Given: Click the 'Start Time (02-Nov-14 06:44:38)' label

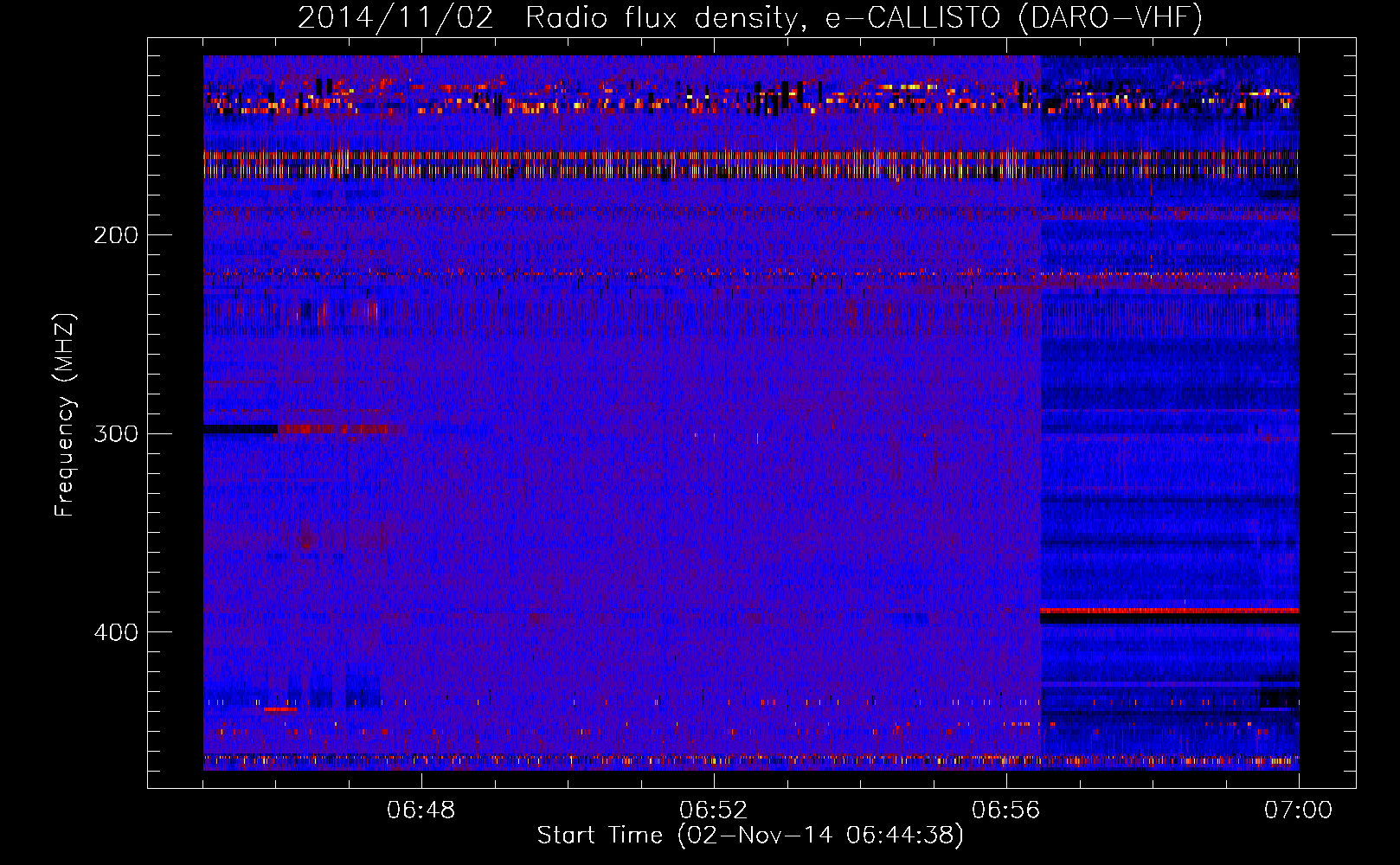Looking at the screenshot, I should [750, 836].
